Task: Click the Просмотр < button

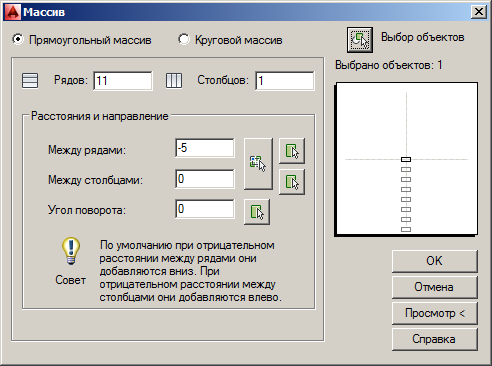Action: pyautogui.click(x=435, y=313)
